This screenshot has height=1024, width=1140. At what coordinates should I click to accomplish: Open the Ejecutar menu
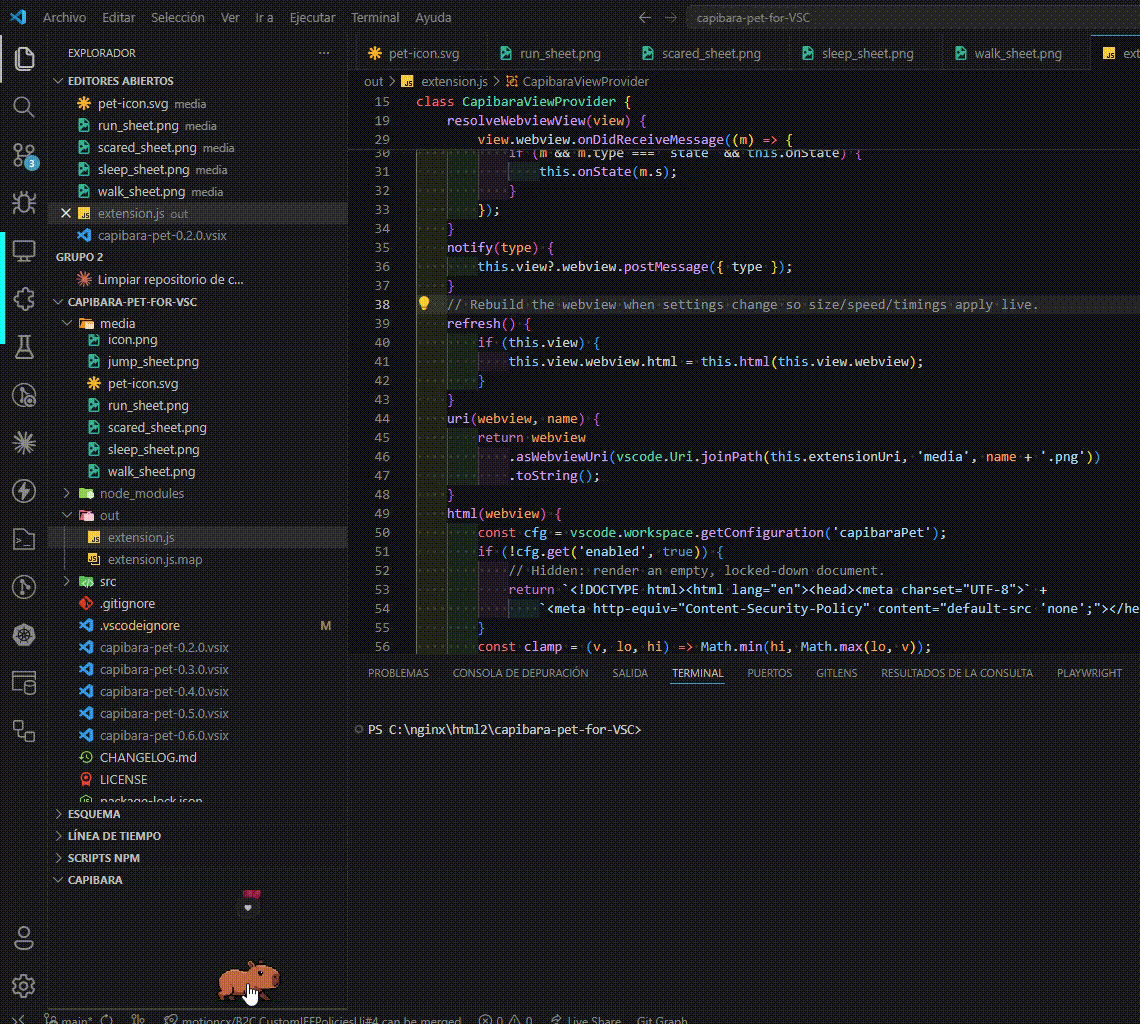(313, 17)
